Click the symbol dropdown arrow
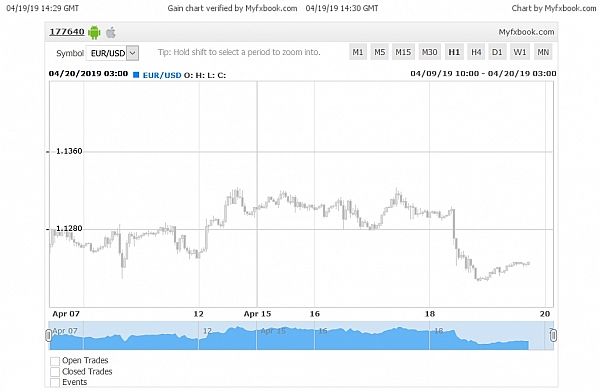600x392 pixels. [132, 53]
